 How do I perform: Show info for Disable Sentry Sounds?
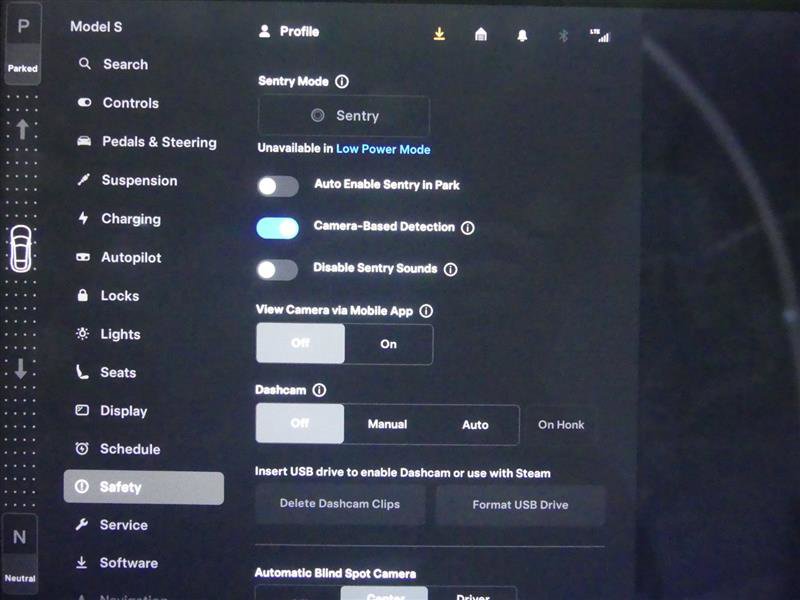coord(450,269)
